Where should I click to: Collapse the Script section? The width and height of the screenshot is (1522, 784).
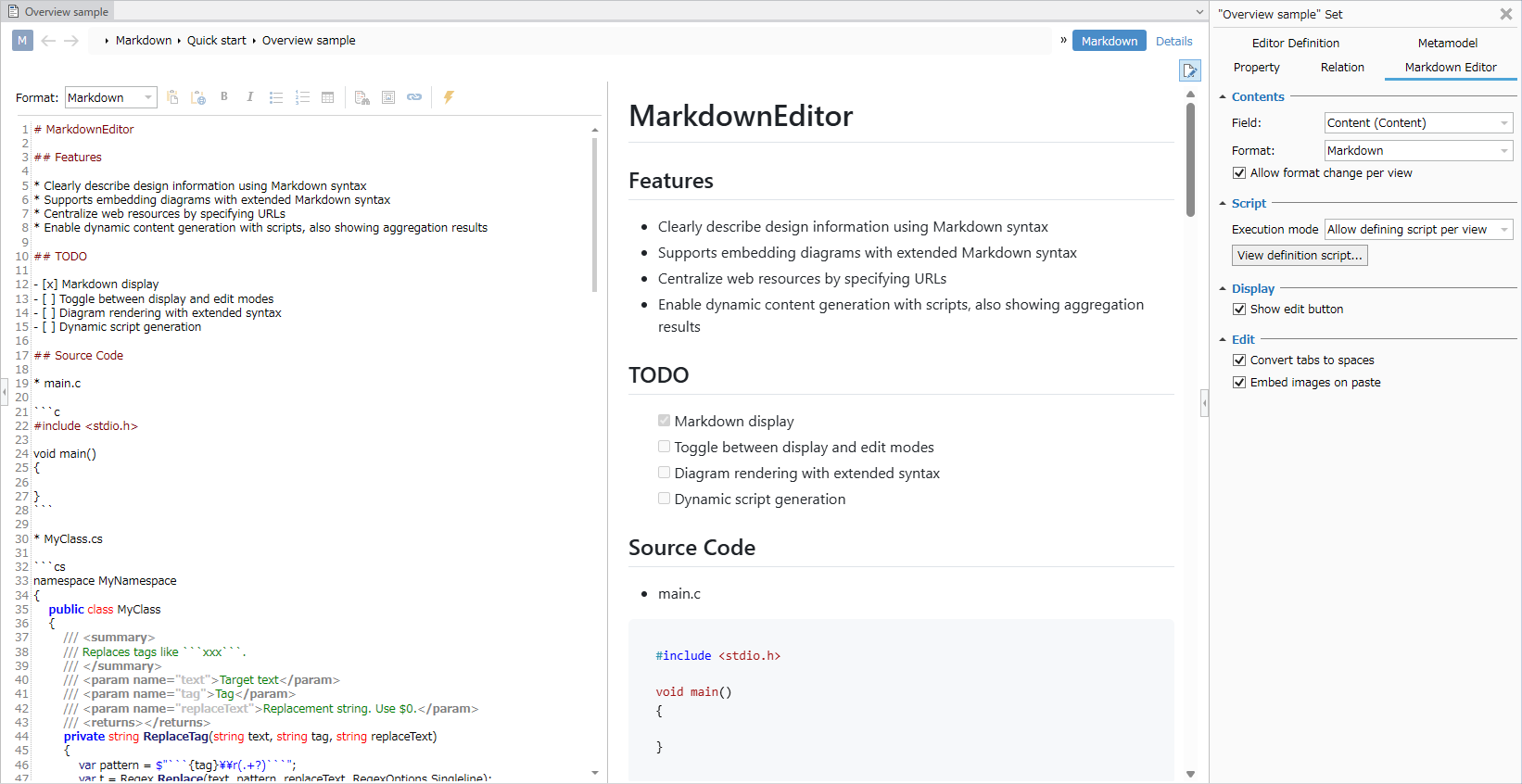[x=1223, y=204]
